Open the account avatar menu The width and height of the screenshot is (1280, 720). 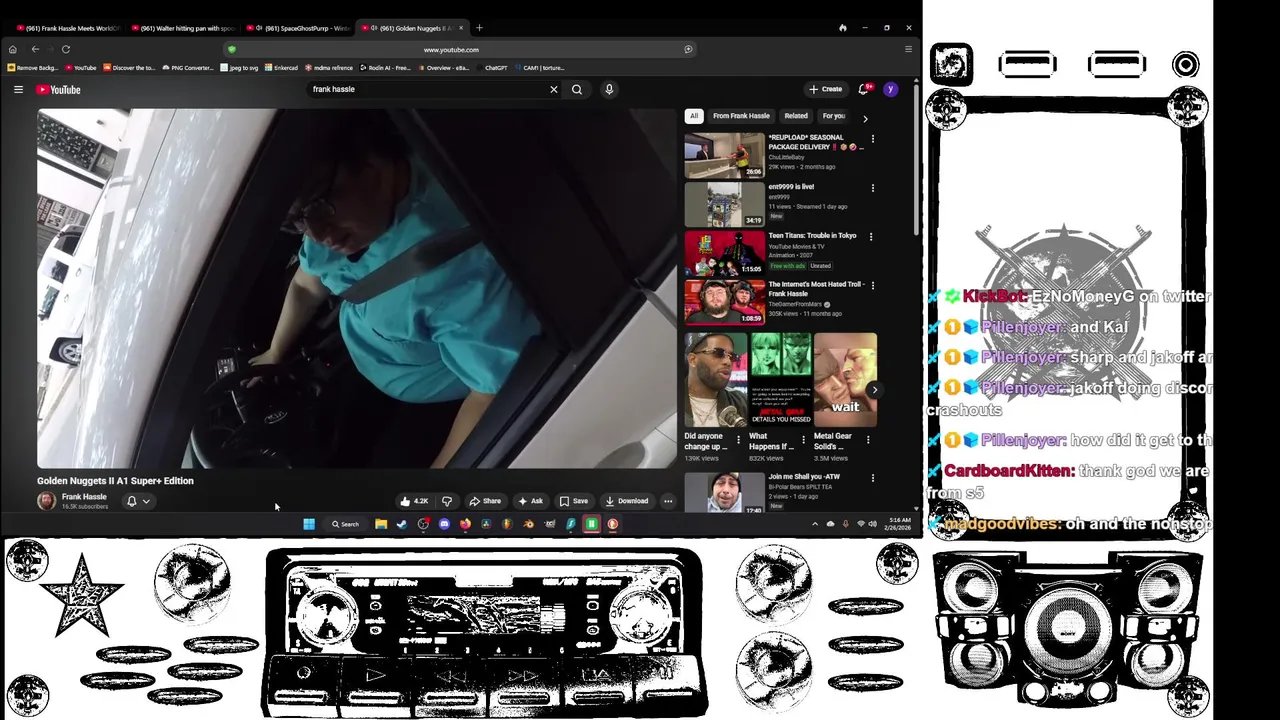pos(890,89)
